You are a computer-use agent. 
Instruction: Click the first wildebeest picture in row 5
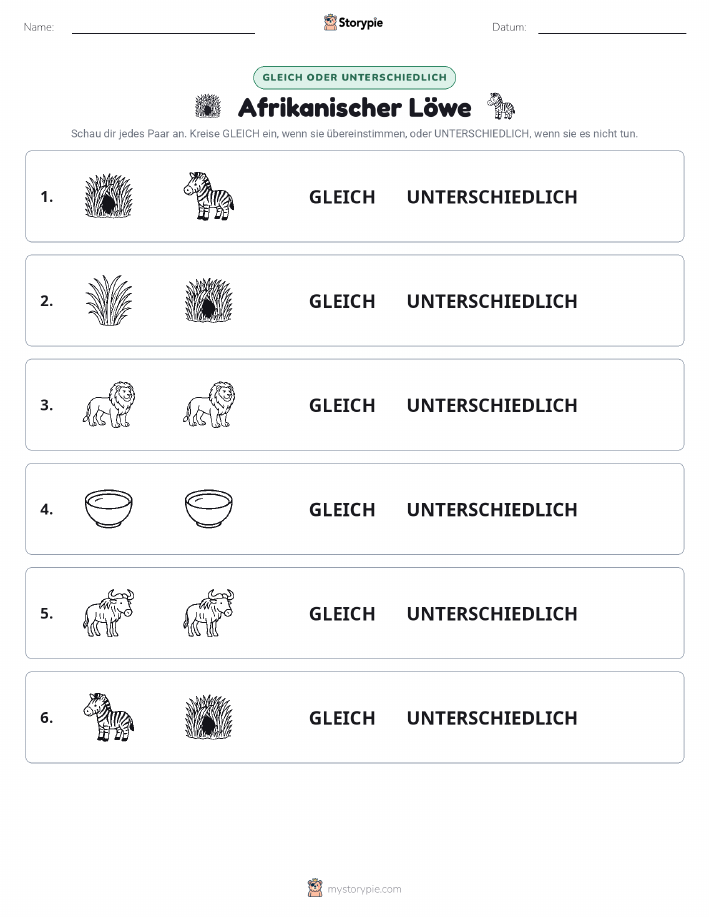(x=108, y=613)
